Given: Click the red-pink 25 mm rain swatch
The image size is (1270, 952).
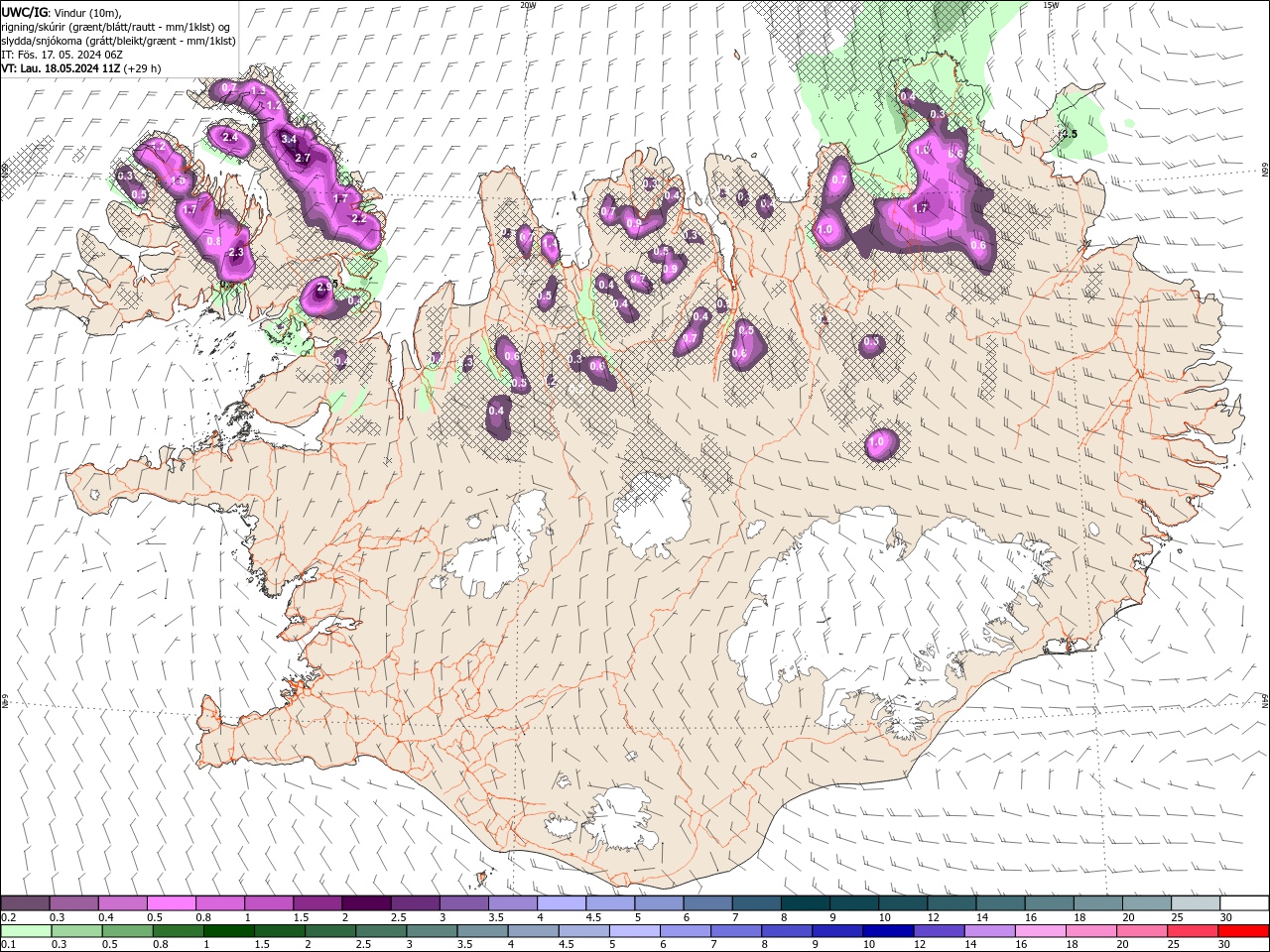Looking at the screenshot, I should click(x=1193, y=931).
